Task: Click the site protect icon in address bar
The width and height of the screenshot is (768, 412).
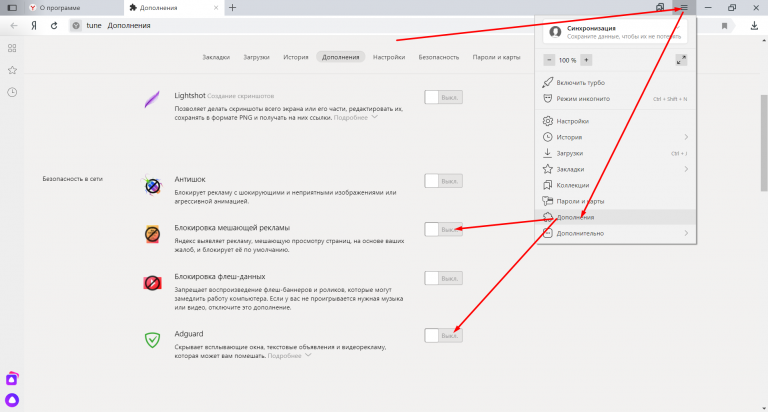Action: [76, 25]
